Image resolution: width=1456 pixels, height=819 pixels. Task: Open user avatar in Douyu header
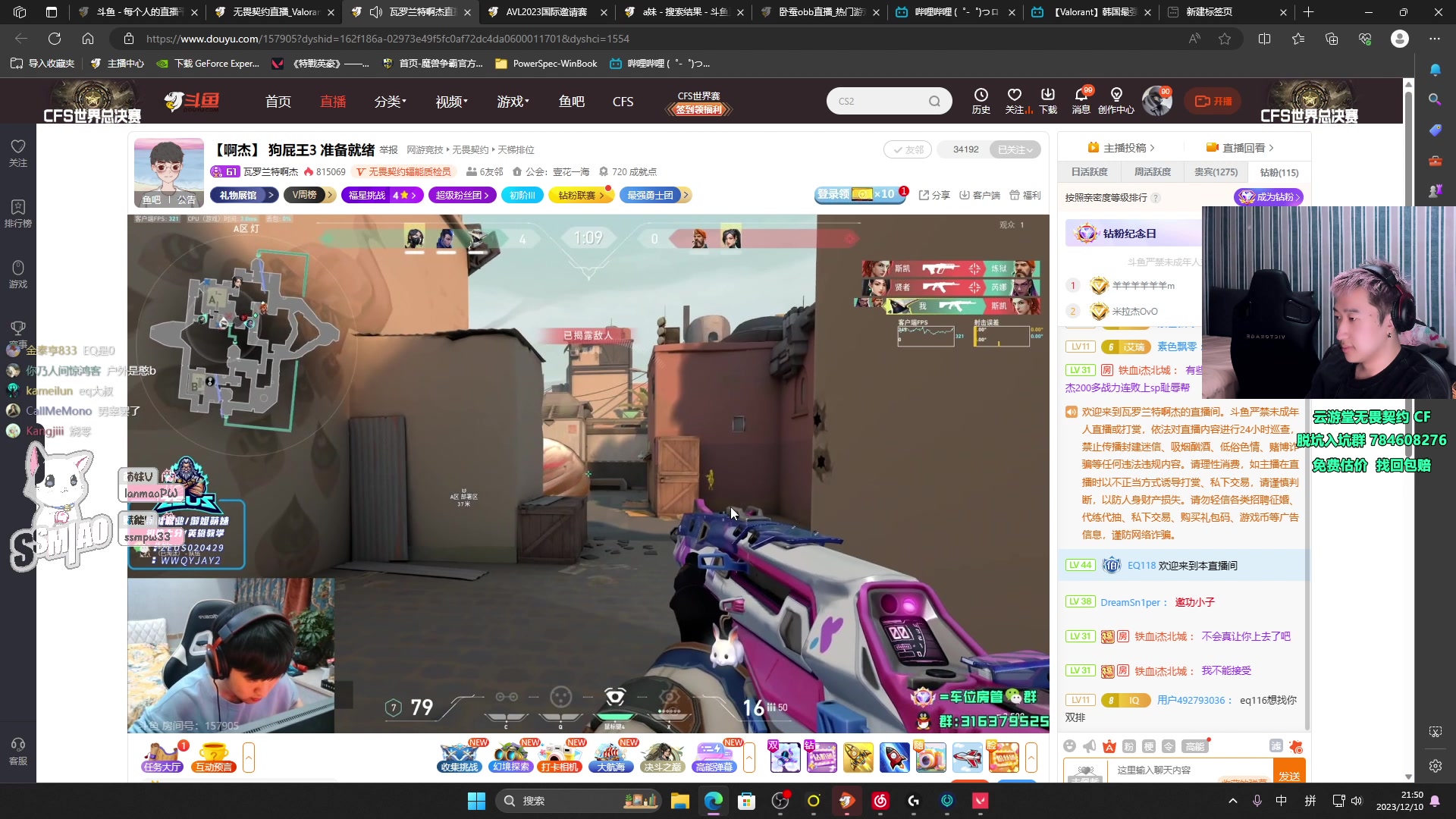(x=1157, y=101)
